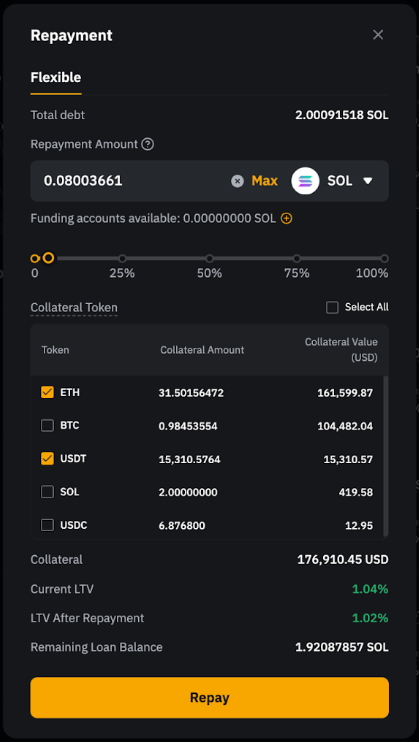Click the Collateral Token underlined label
The width and height of the screenshot is (419, 742).
[x=74, y=308]
